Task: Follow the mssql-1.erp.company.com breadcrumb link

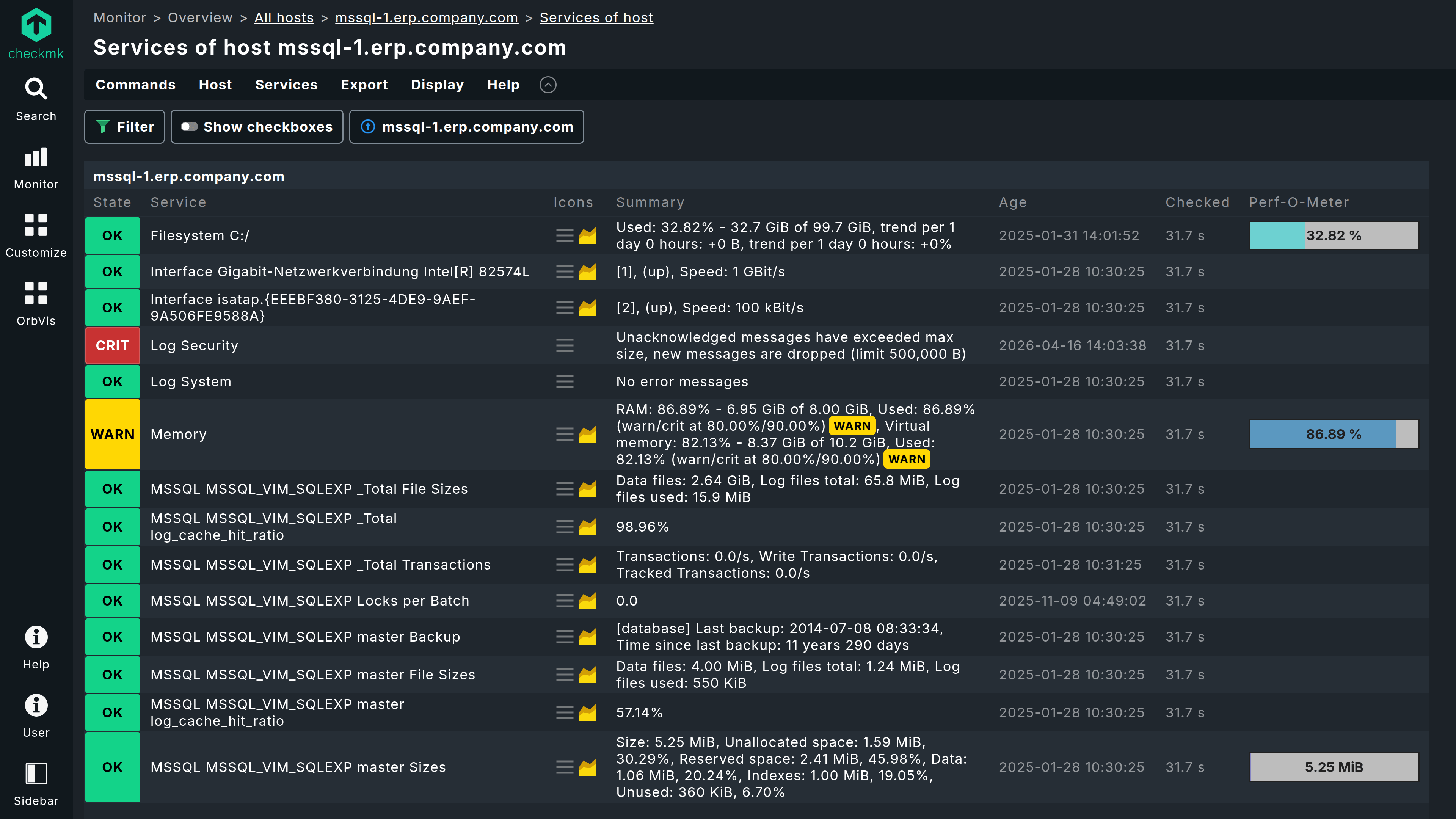Action: 427,17
